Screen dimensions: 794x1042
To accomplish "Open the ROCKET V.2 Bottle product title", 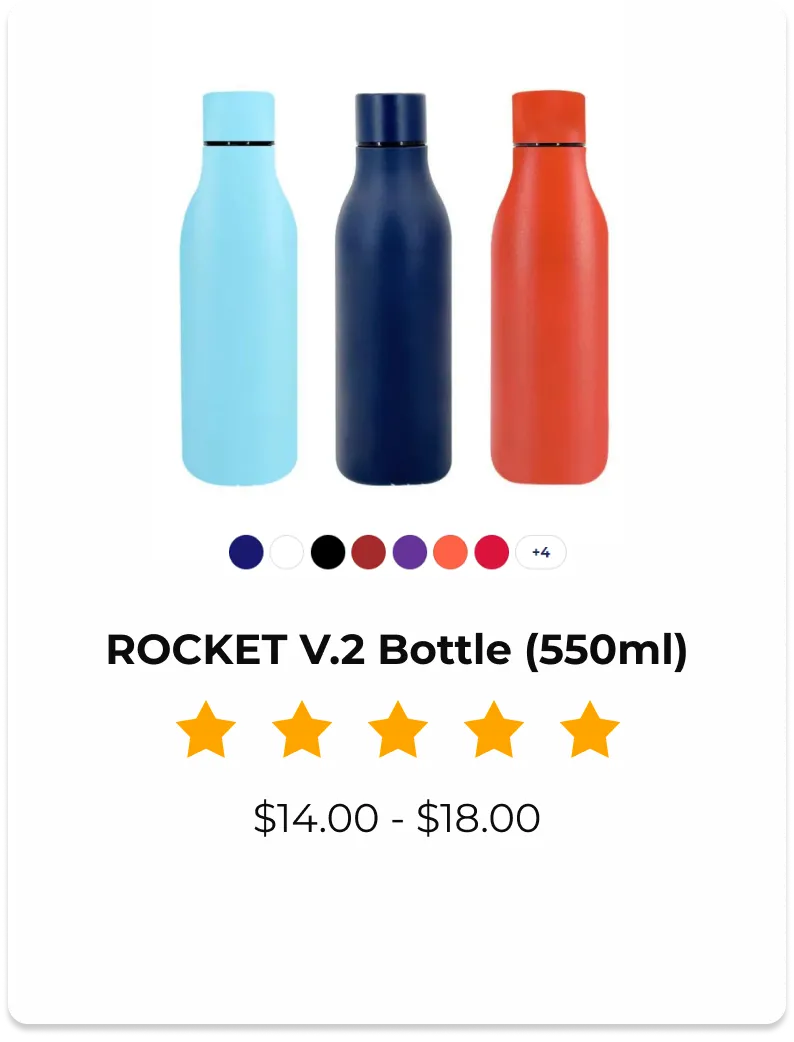I will point(397,649).
